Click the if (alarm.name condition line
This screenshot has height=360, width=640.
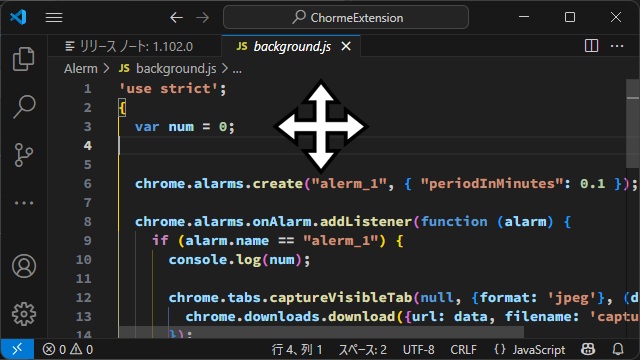[x=278, y=241]
